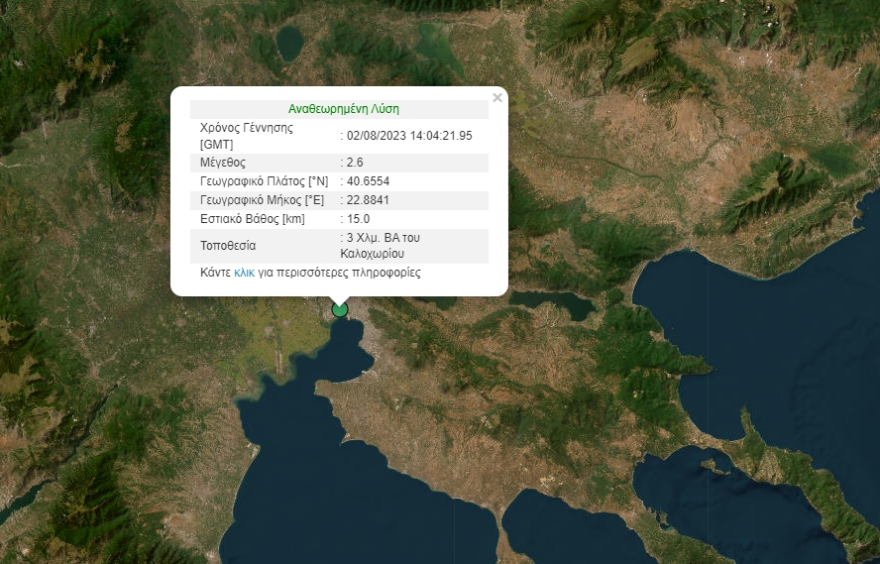Select the origin time value 02/08/2023 14:04:21.95
Image resolution: width=880 pixels, height=564 pixels.
click(x=409, y=135)
